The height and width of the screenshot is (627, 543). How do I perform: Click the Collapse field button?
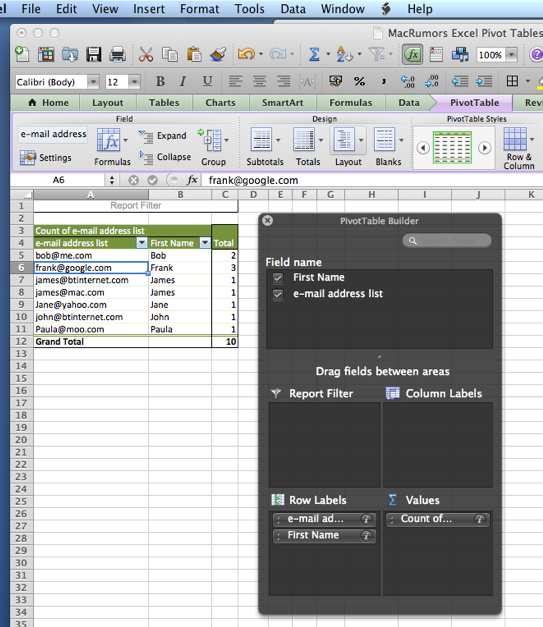(165, 157)
